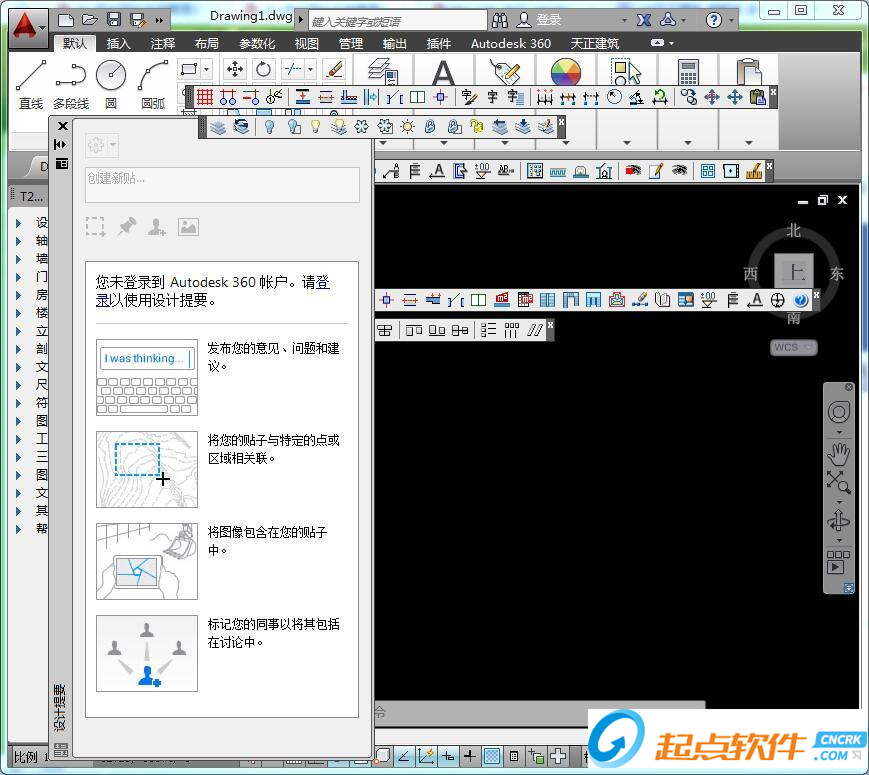Viewport: 869px width, 775px height.
Task: Click the sun layer thaw icon
Action: [407, 127]
